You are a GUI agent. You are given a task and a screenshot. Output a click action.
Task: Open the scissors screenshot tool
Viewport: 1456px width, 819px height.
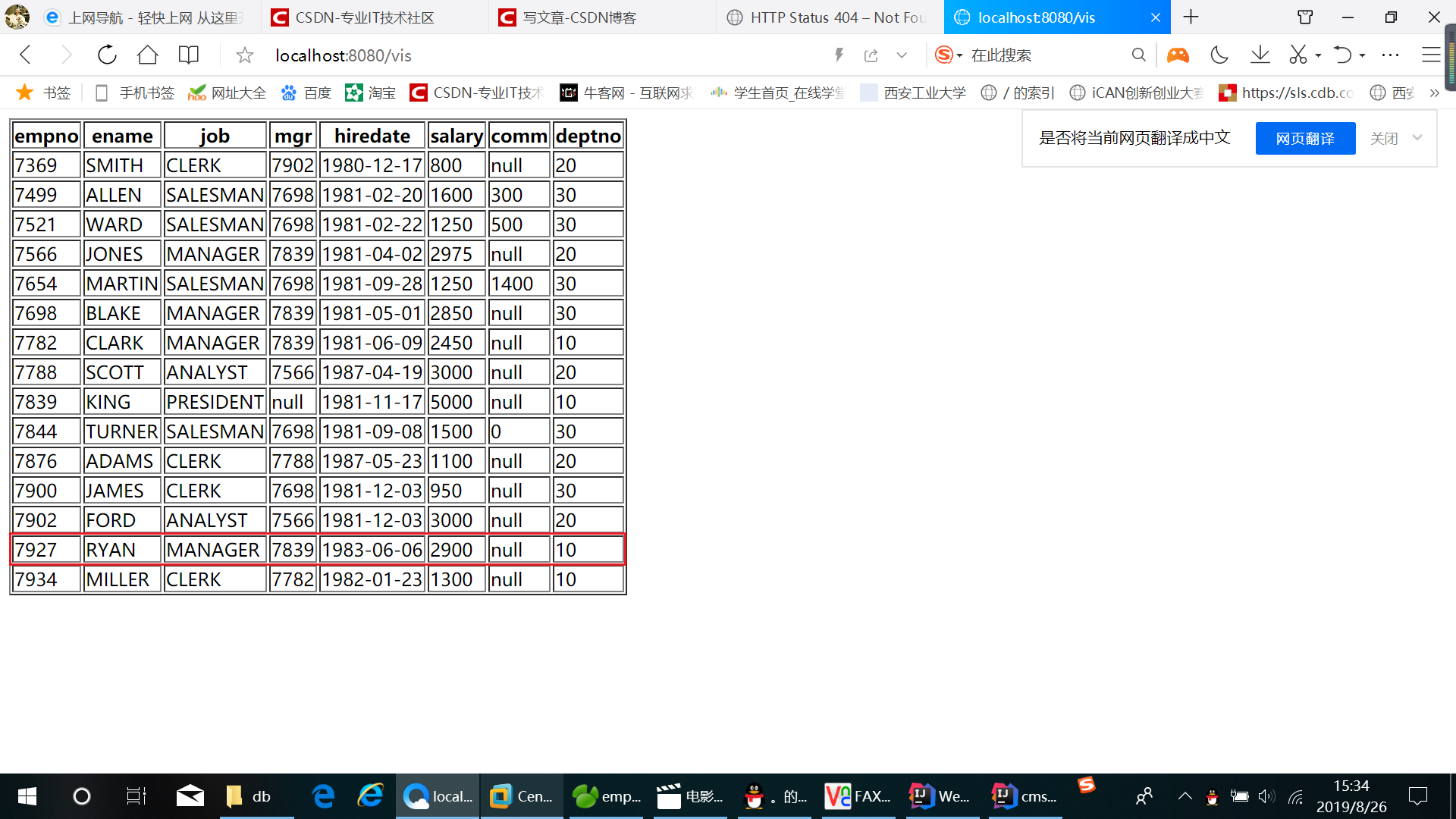tap(1298, 55)
